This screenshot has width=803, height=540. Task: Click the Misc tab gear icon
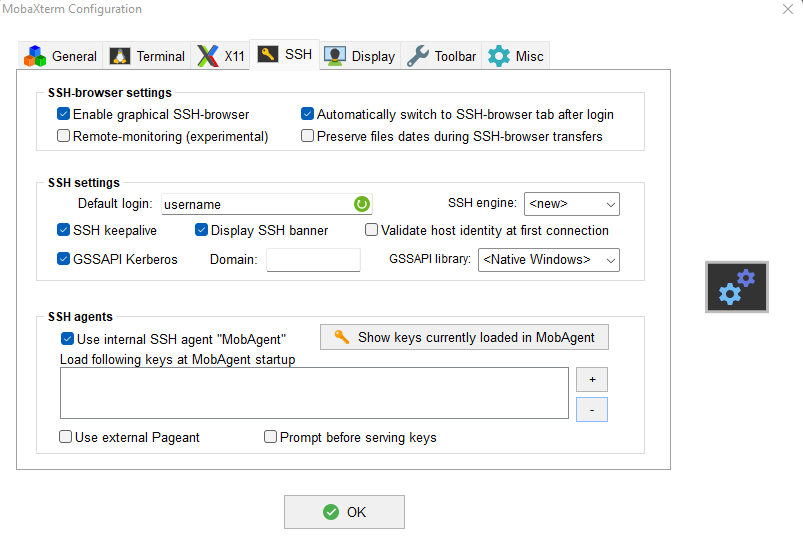(499, 56)
